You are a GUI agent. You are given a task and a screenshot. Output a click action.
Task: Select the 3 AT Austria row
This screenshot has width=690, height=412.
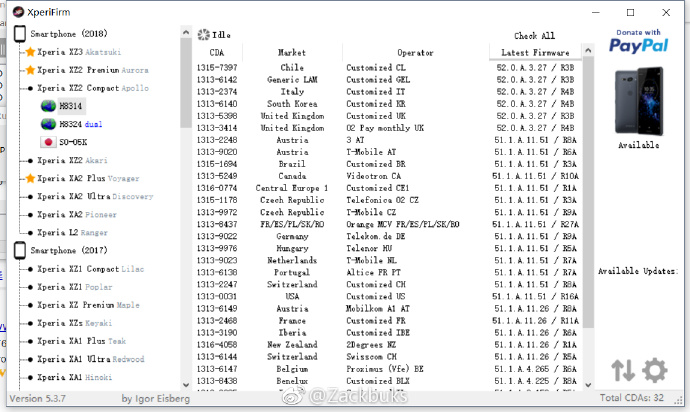387,140
